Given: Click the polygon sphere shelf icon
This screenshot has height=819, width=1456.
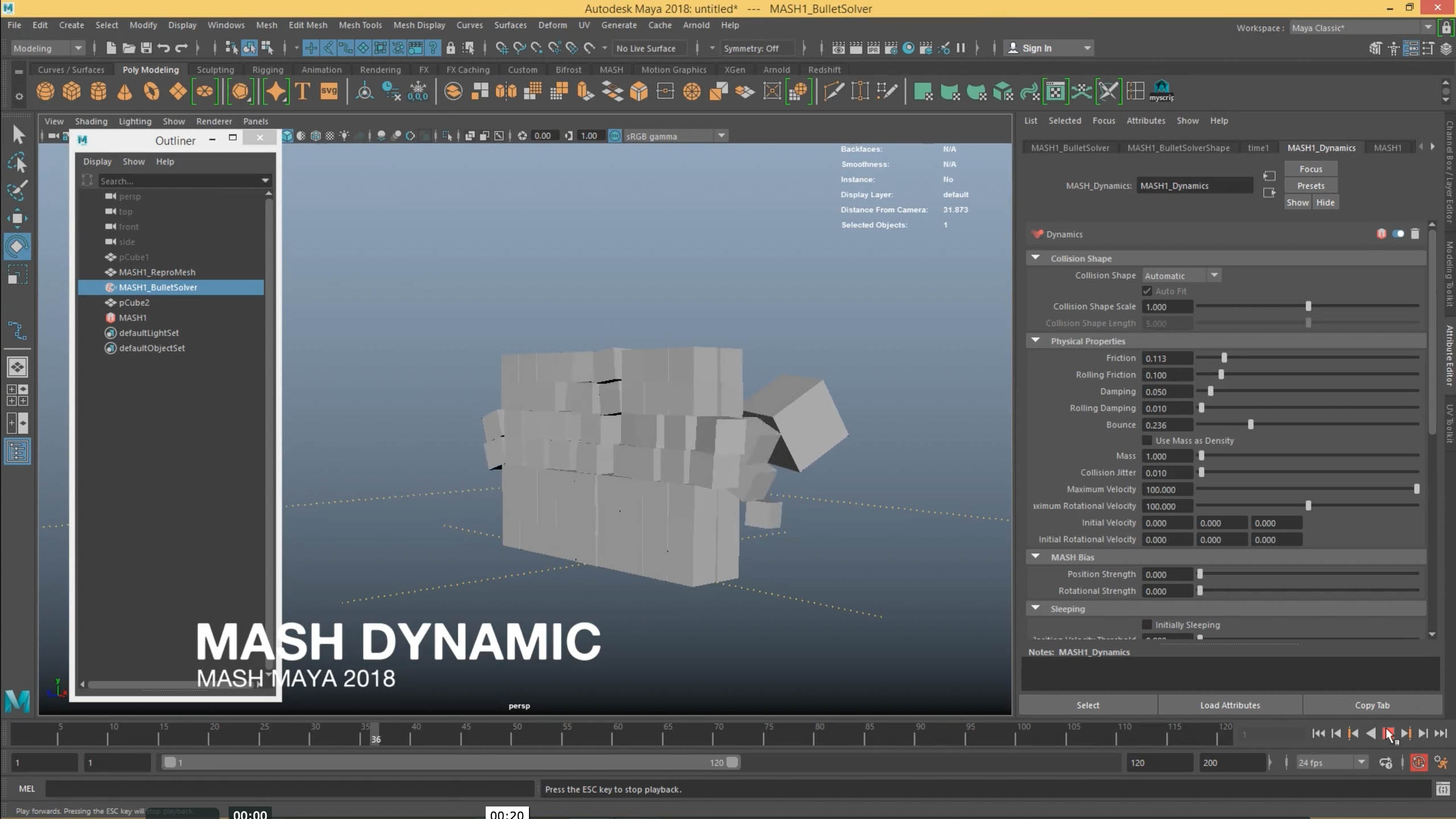Looking at the screenshot, I should [45, 91].
